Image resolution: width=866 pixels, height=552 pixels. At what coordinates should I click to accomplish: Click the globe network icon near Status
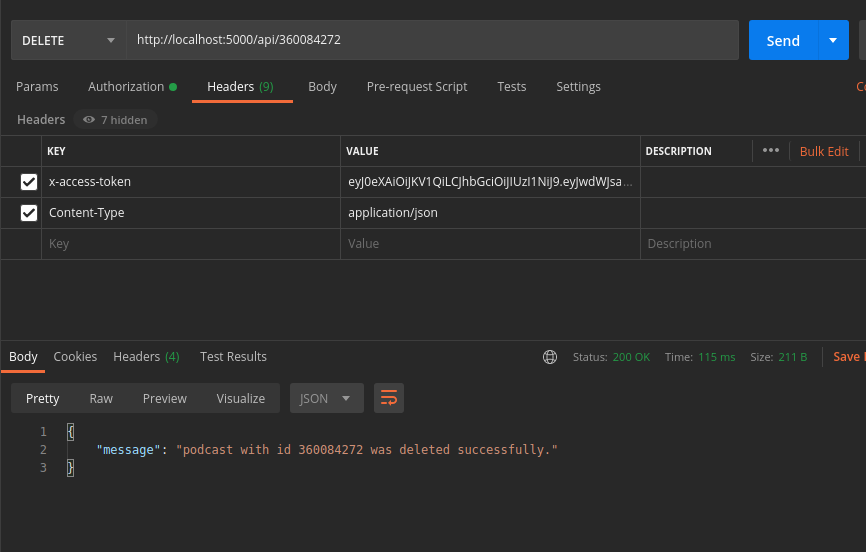click(x=550, y=357)
